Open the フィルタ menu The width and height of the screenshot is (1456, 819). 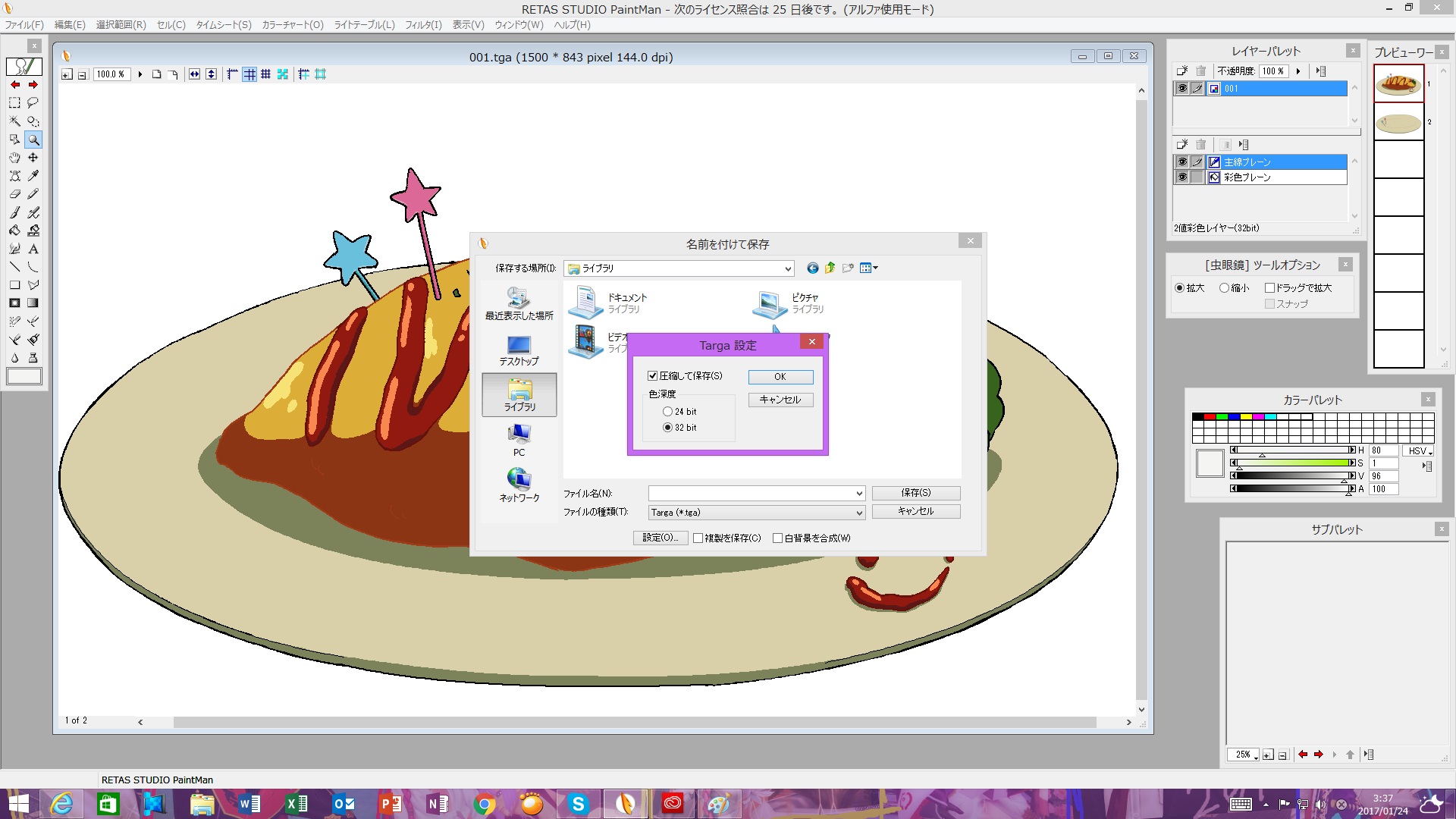pos(422,25)
